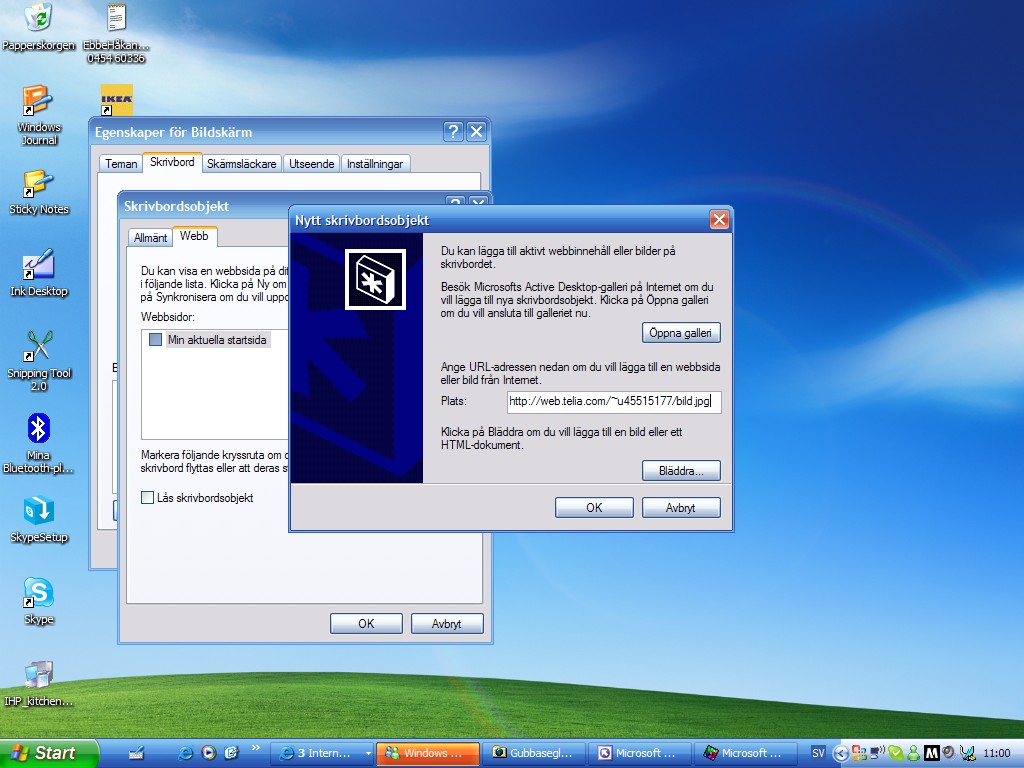The width and height of the screenshot is (1024, 768).
Task: Click Avbryt in Nytt skrivbordsobjekt
Action: pyautogui.click(x=680, y=507)
